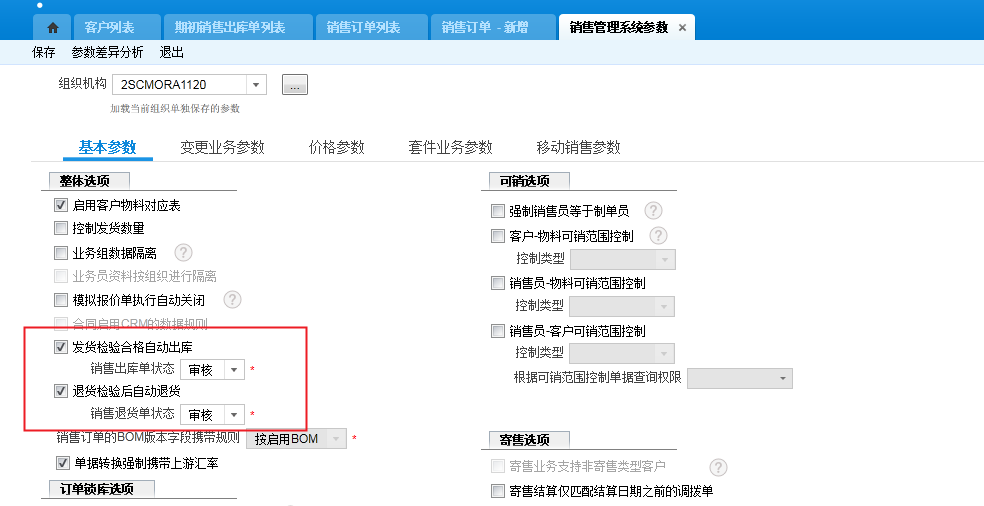Open 销售退货单状态 dropdown

tap(234, 414)
